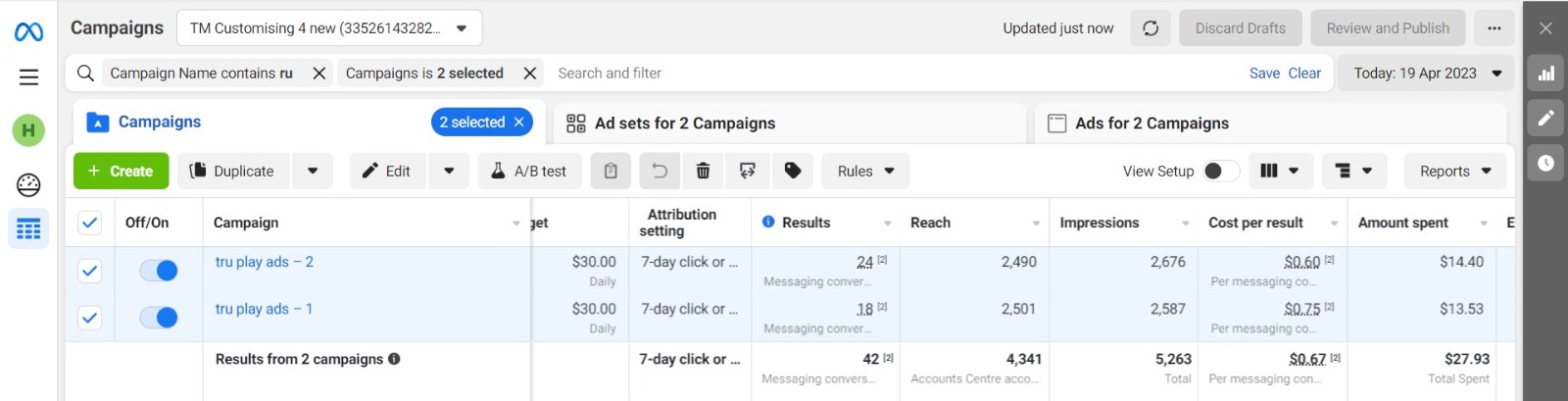This screenshot has height=401, width=1568.
Task: Click the Clear filter link
Action: 1304,74
